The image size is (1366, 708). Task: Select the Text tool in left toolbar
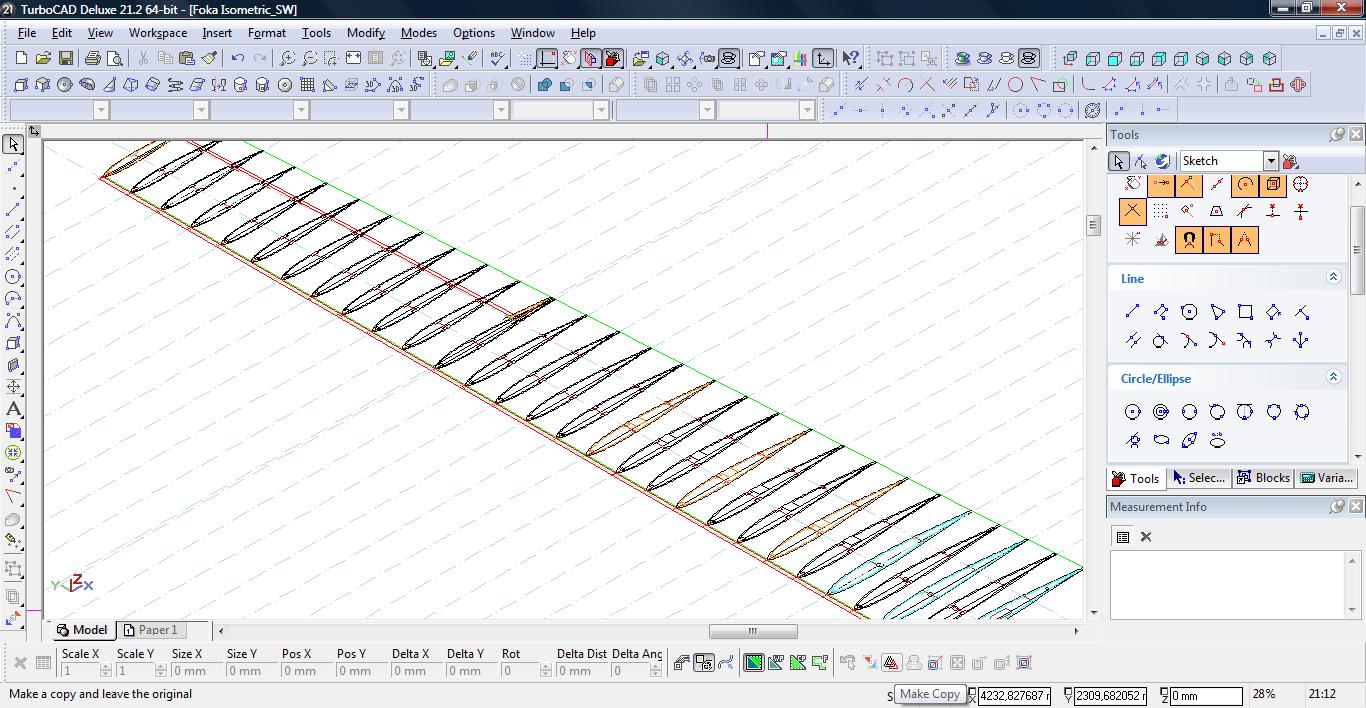click(x=14, y=409)
